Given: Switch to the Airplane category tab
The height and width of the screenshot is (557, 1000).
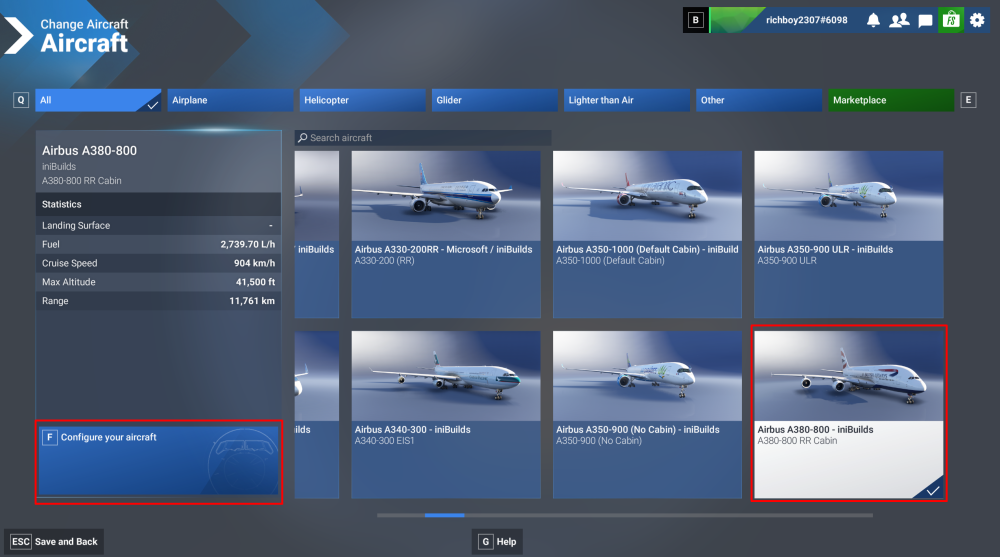Looking at the screenshot, I should (230, 100).
